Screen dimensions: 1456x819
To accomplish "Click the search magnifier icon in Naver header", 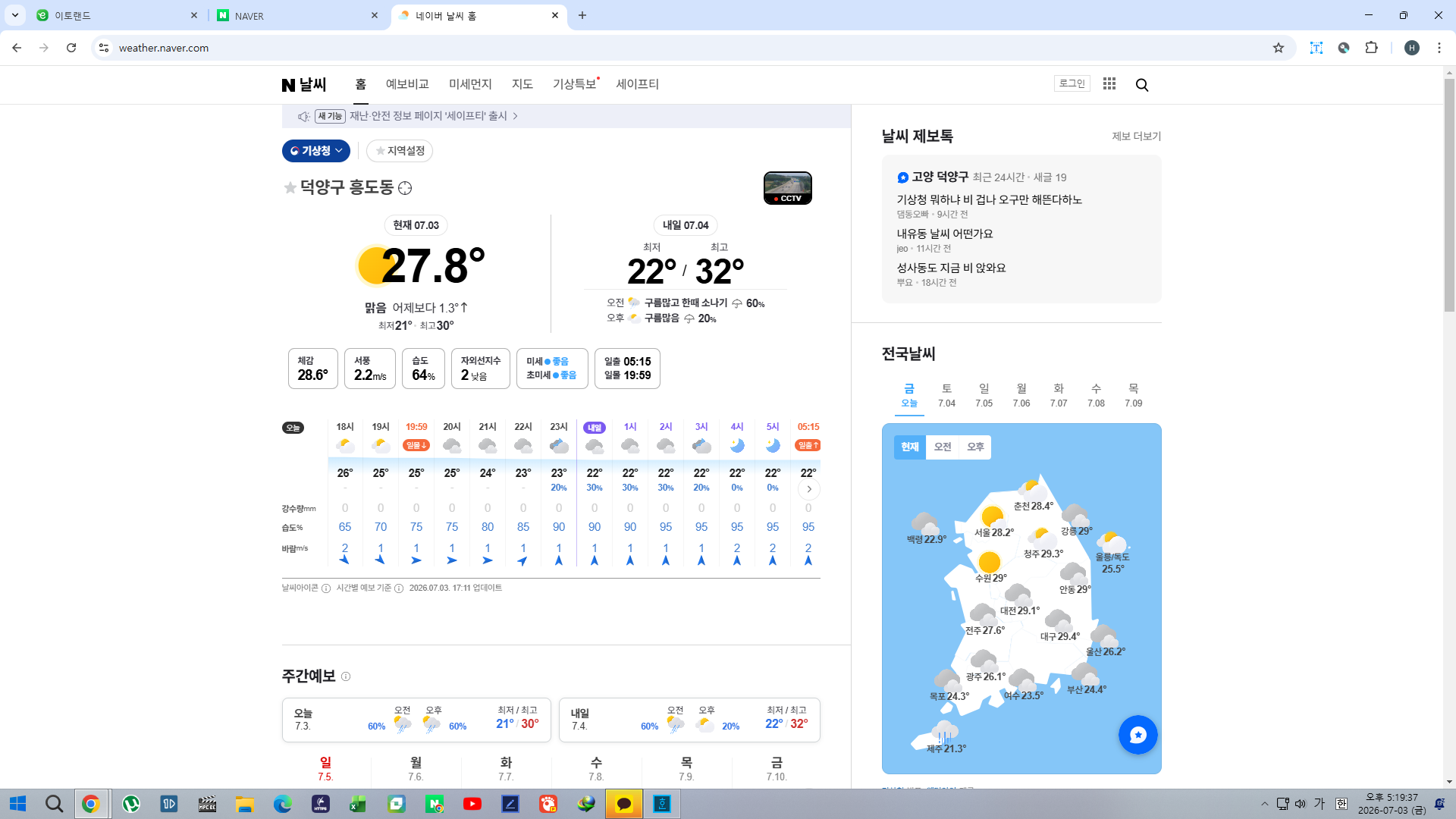I will click(x=1142, y=85).
